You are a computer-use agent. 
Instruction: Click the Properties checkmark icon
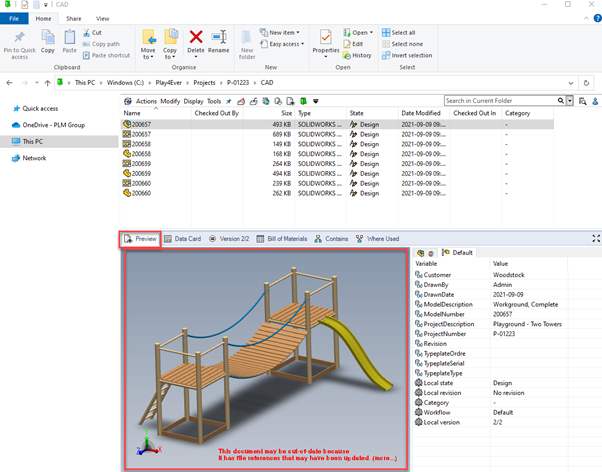tap(326, 37)
